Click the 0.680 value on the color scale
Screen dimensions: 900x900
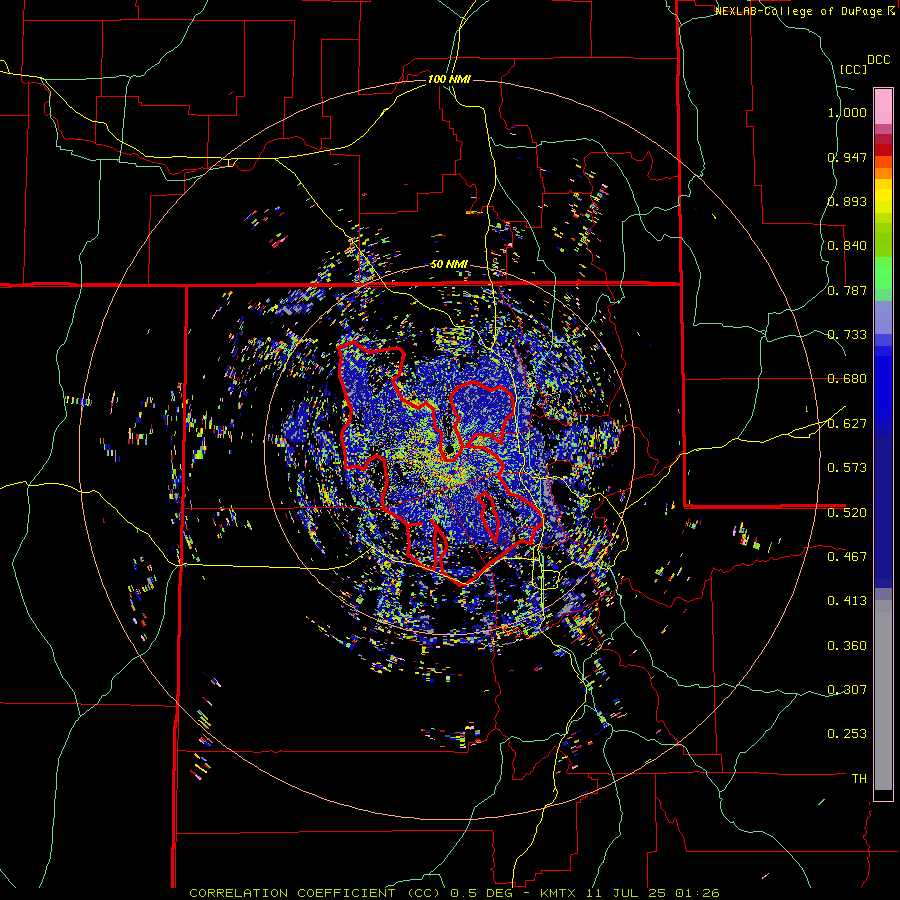click(847, 379)
